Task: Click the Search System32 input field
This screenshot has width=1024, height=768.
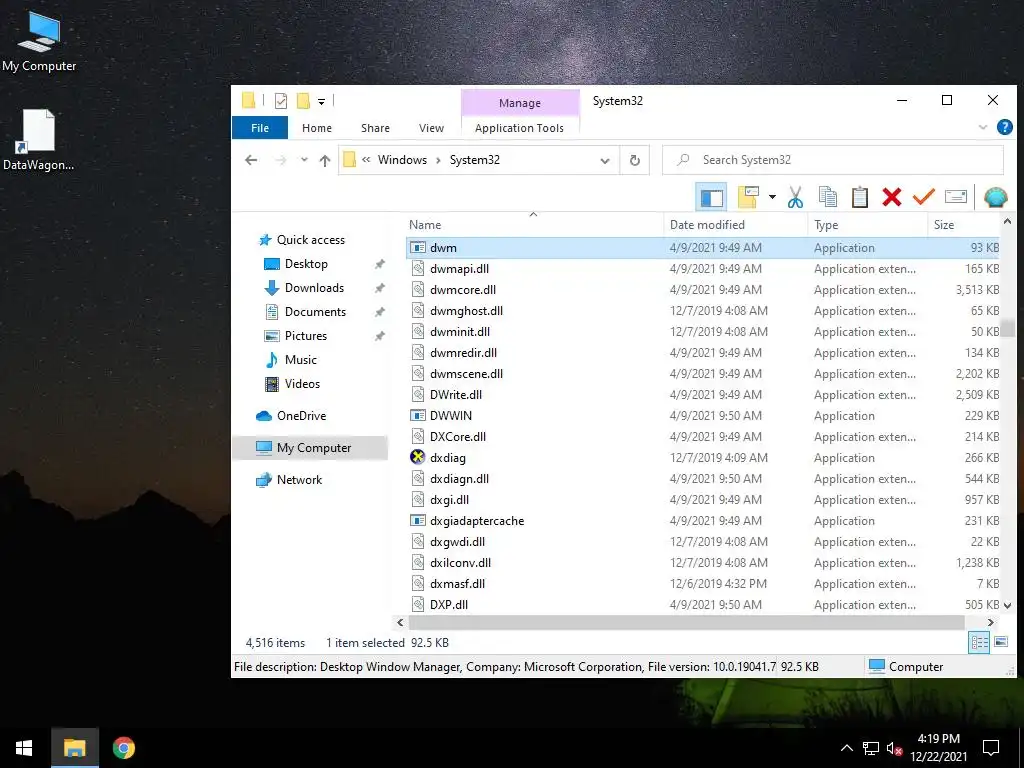Action: (x=833, y=160)
